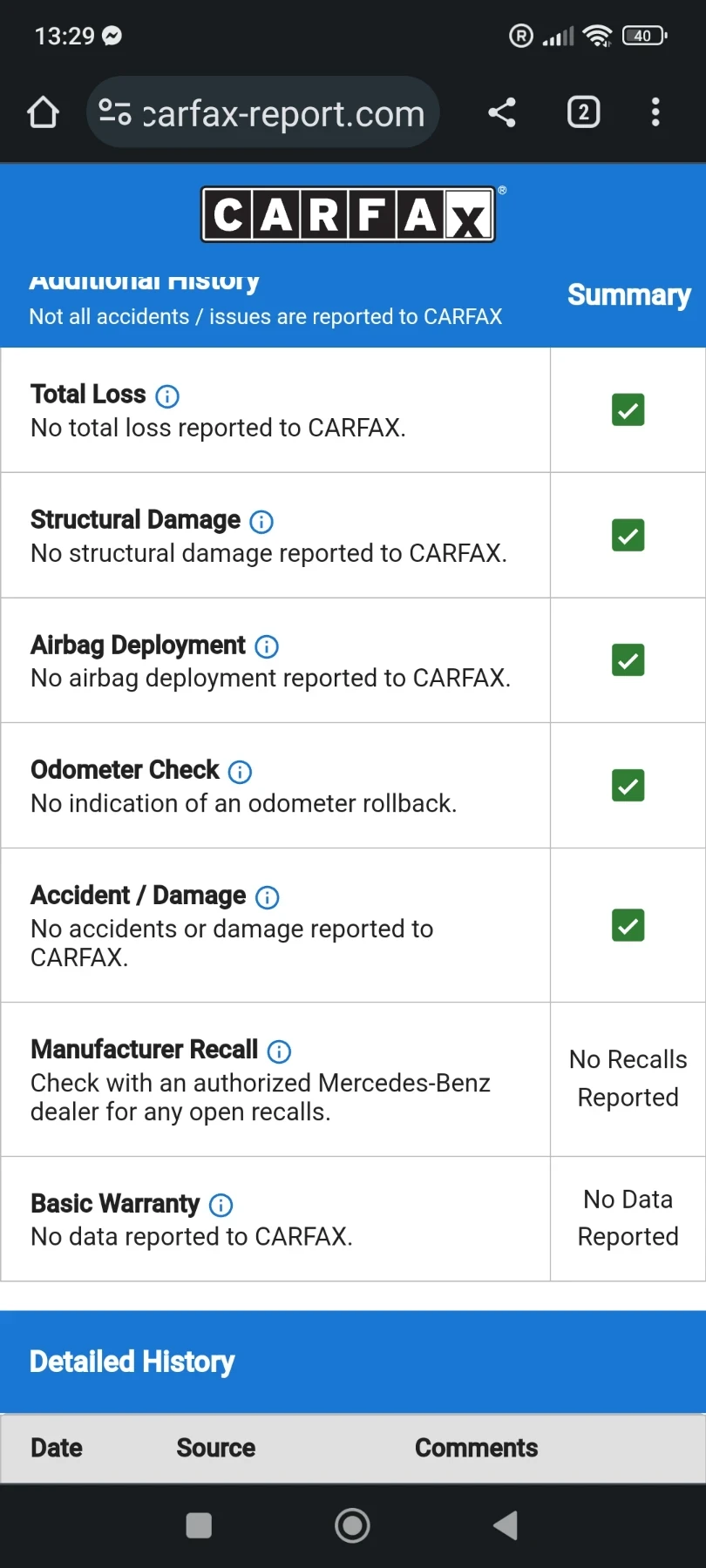Select the Detailed History section header
706x1568 pixels.
click(x=132, y=1362)
